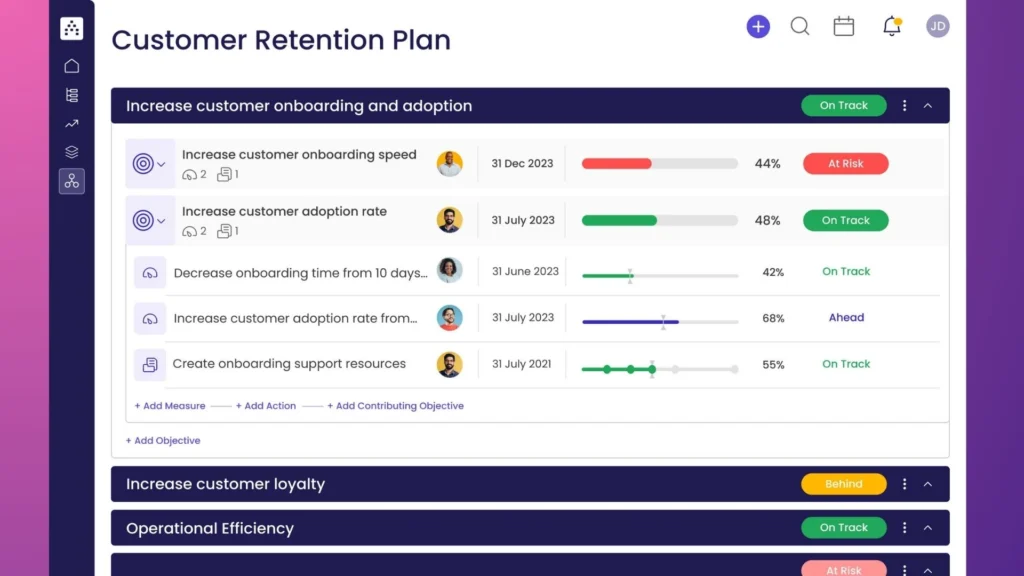The image size is (1024, 576).
Task: Open the Calendar icon in the top bar
Action: pos(843,26)
